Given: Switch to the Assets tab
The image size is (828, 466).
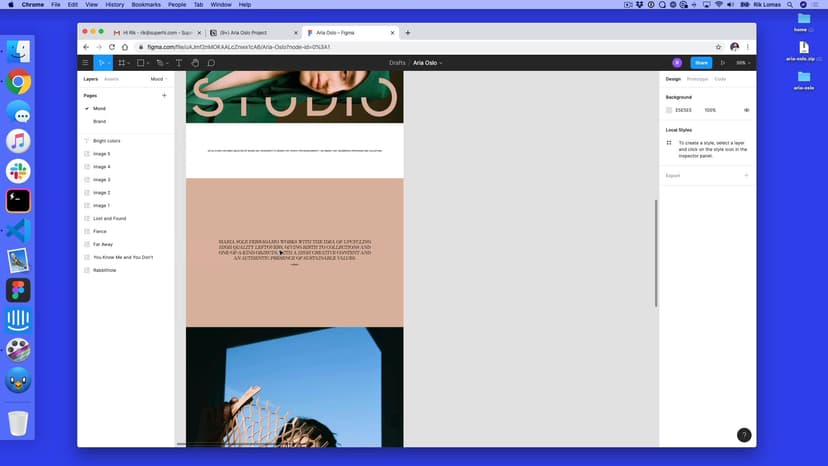Looking at the screenshot, I should pos(111,79).
